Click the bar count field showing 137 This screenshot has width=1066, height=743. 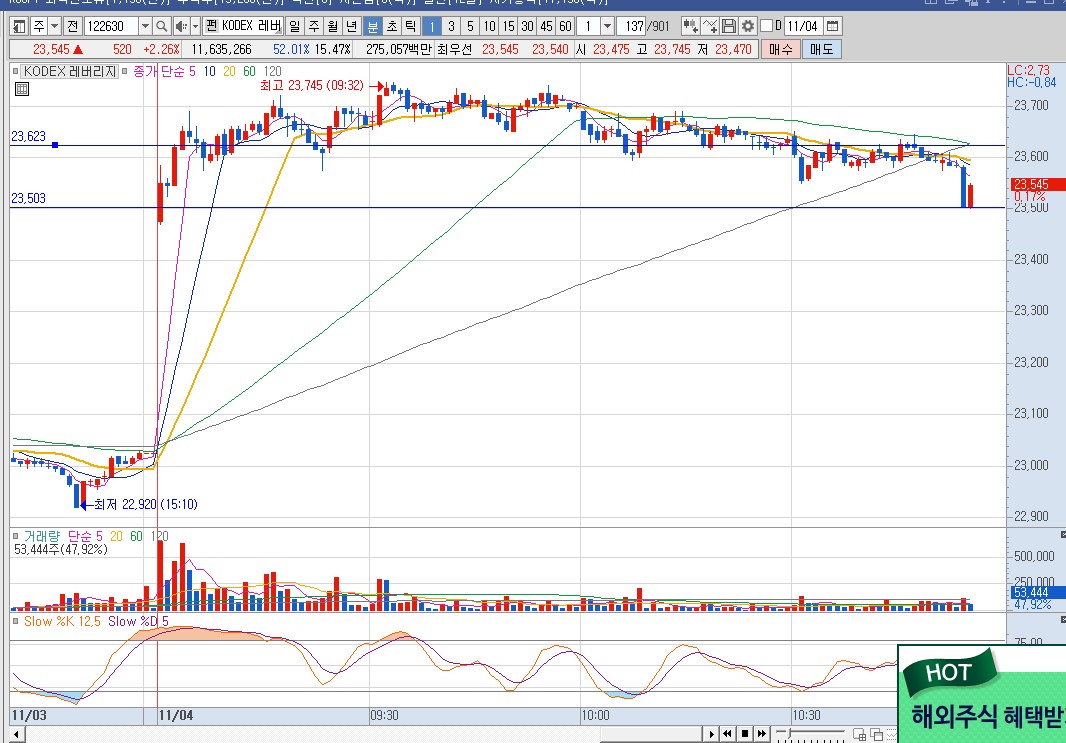(630, 27)
